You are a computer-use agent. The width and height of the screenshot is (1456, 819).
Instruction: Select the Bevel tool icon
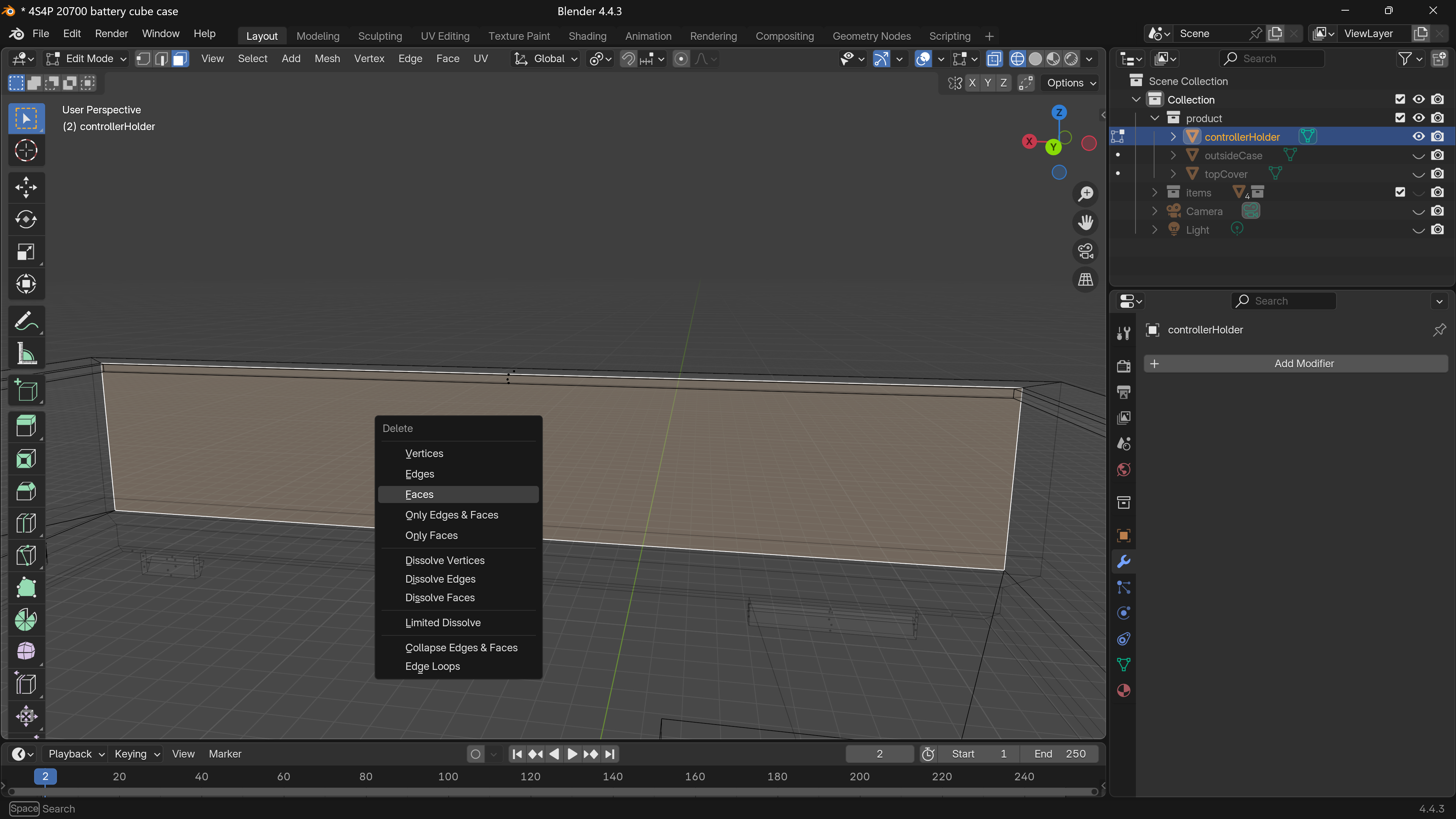pos(25,490)
